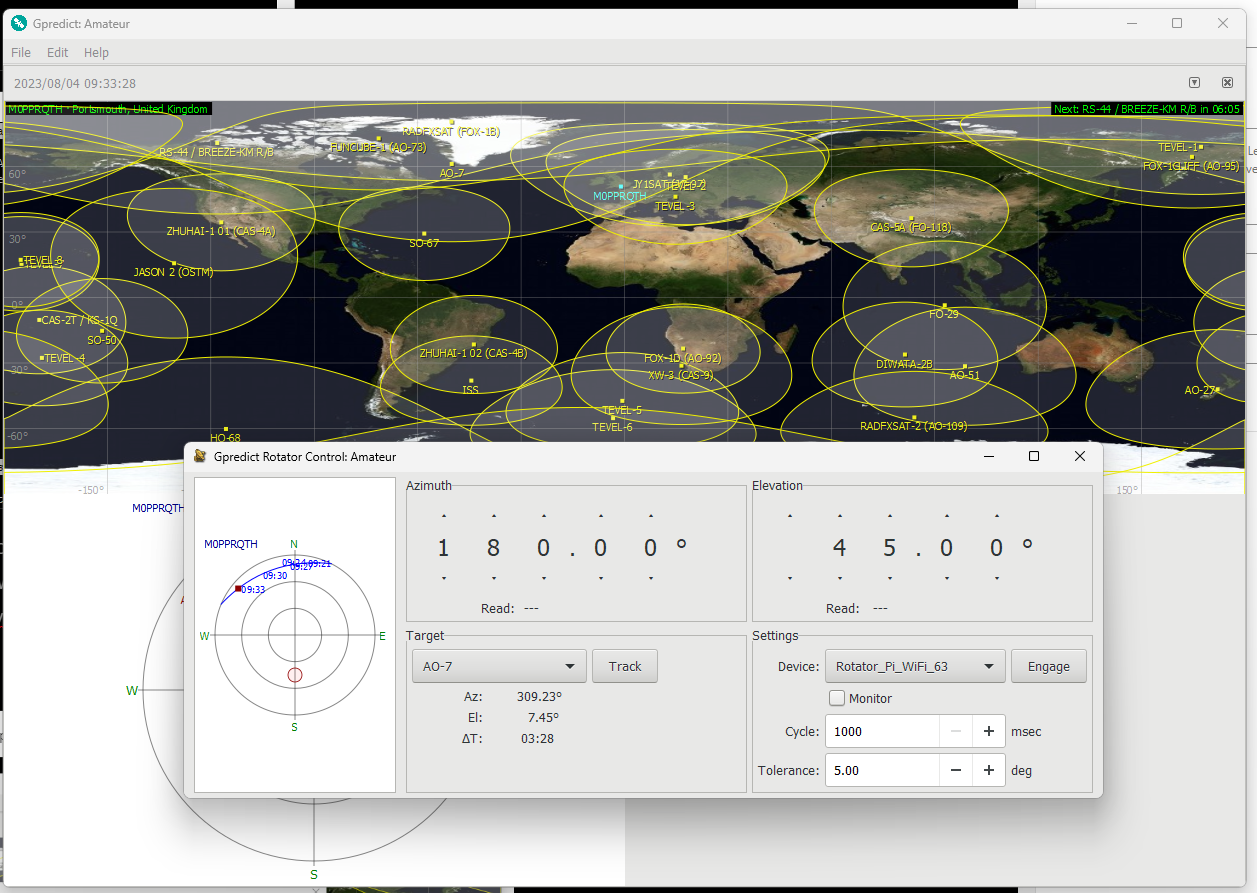Select the TEVEL-6 satellite on the map

(x=612, y=424)
